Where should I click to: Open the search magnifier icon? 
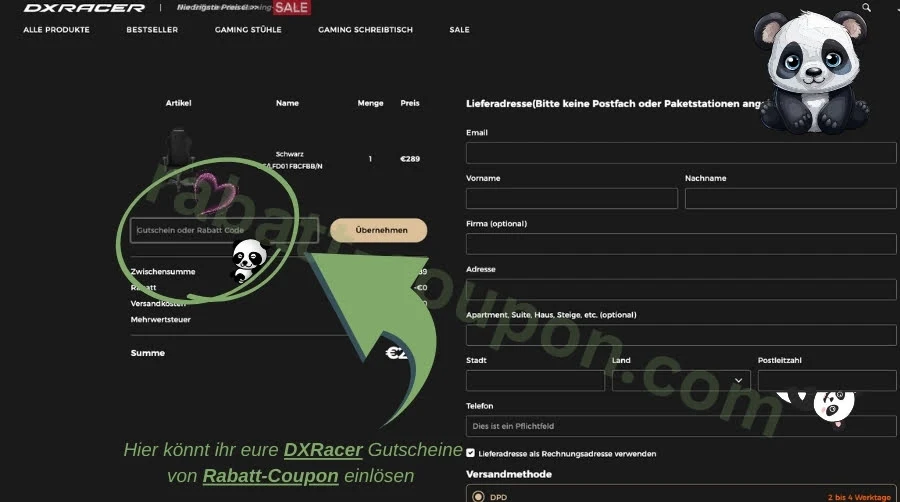click(866, 7)
